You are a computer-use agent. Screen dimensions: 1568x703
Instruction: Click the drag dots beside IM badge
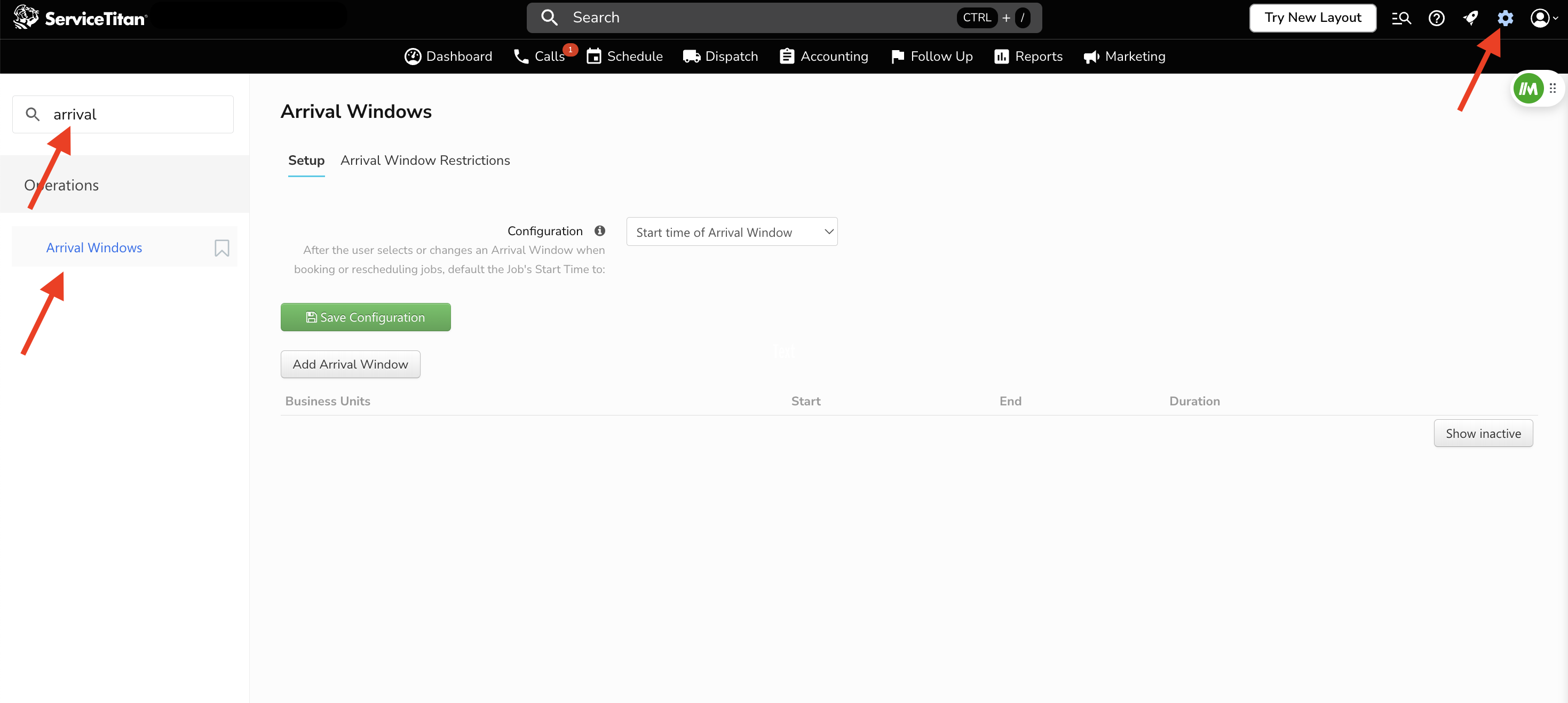pyautogui.click(x=1553, y=89)
